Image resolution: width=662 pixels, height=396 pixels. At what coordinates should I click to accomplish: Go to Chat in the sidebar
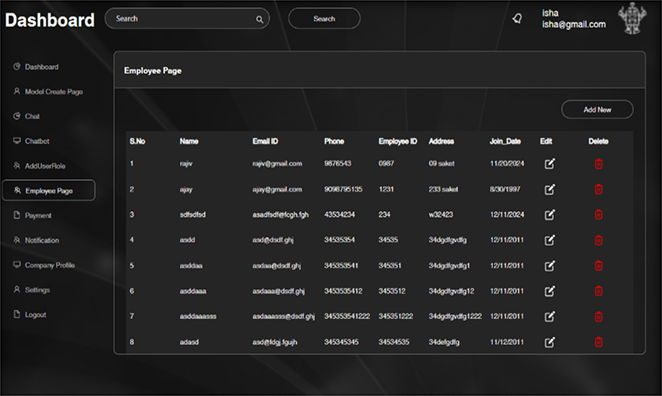(26, 116)
